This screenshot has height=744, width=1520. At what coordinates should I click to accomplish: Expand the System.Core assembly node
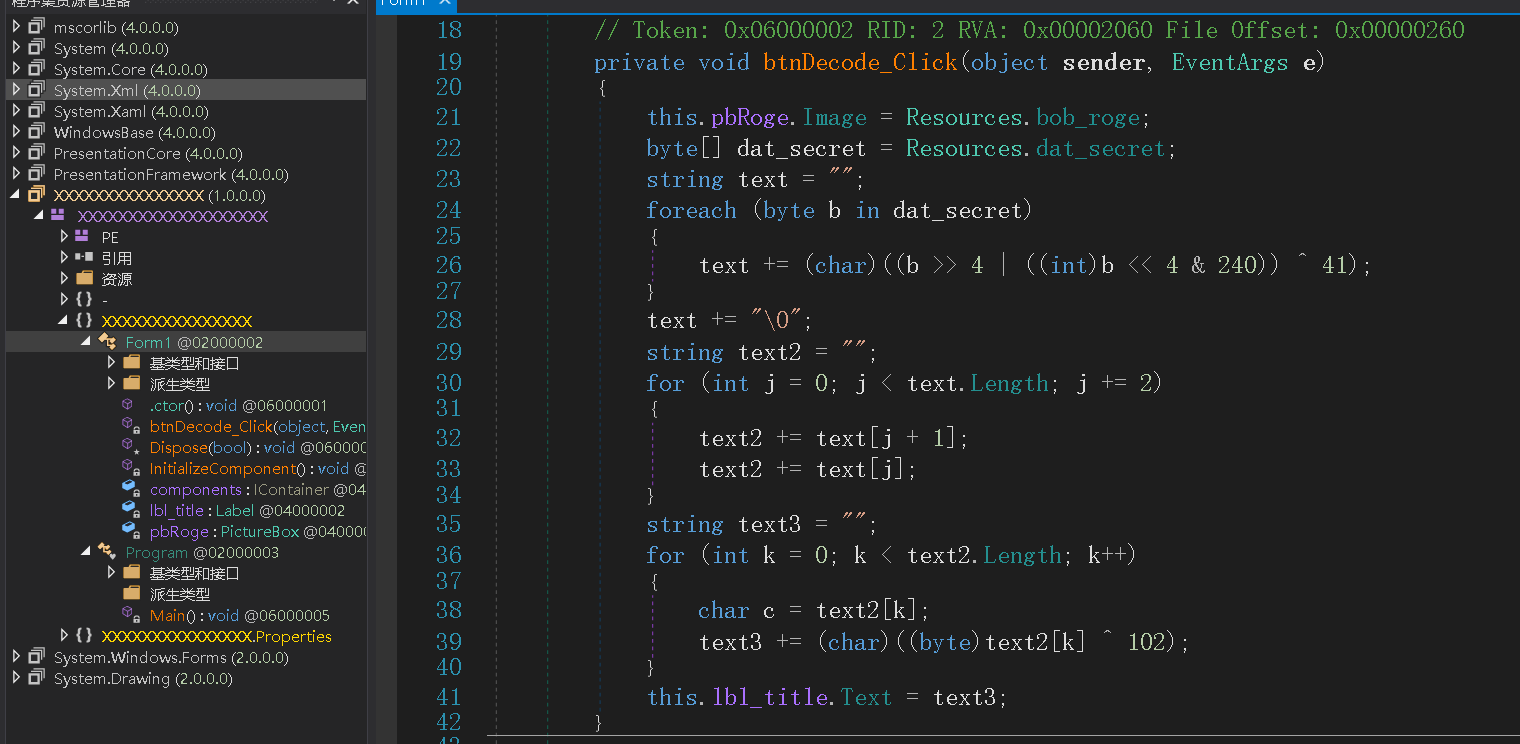click(16, 69)
